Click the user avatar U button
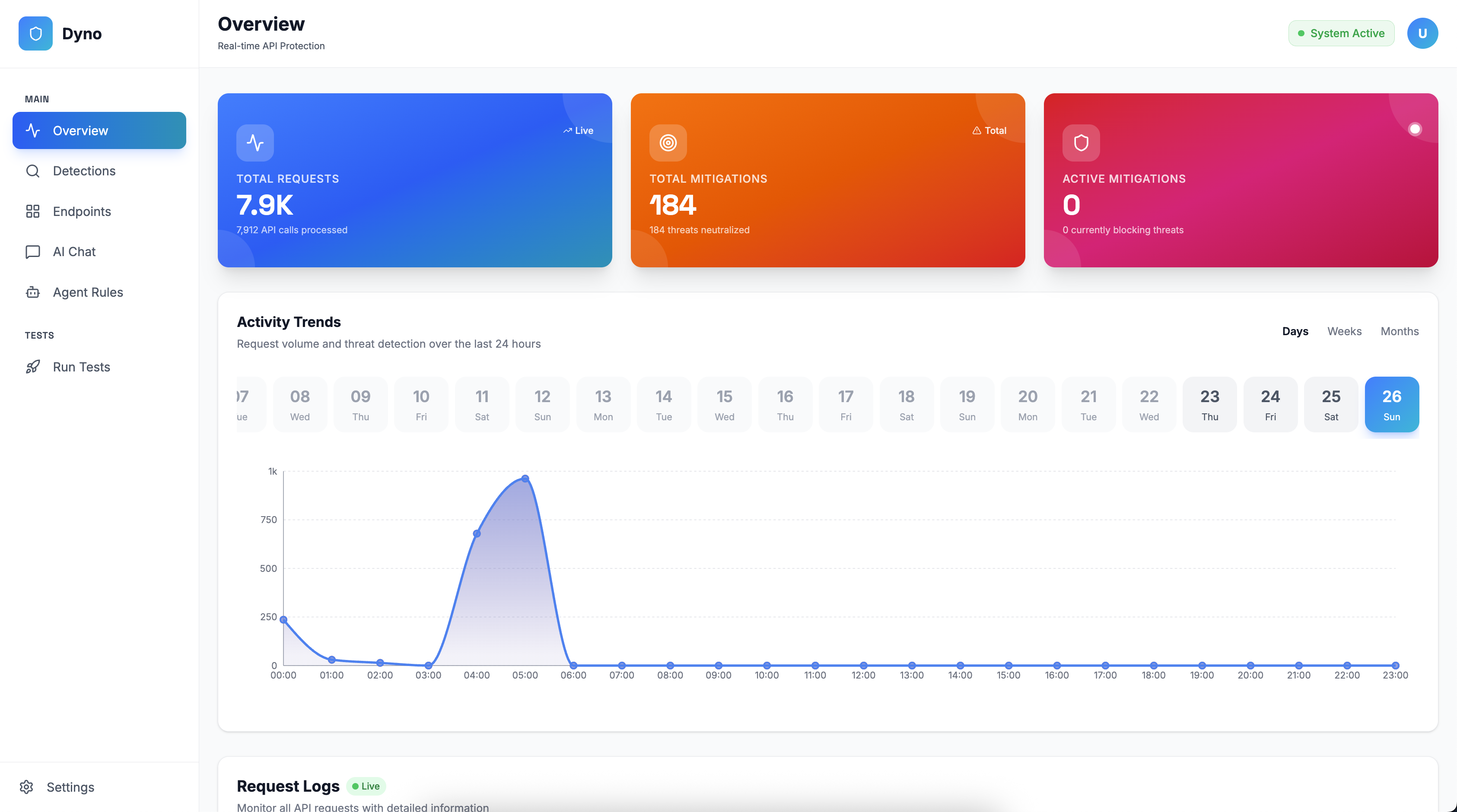 [1422, 33]
